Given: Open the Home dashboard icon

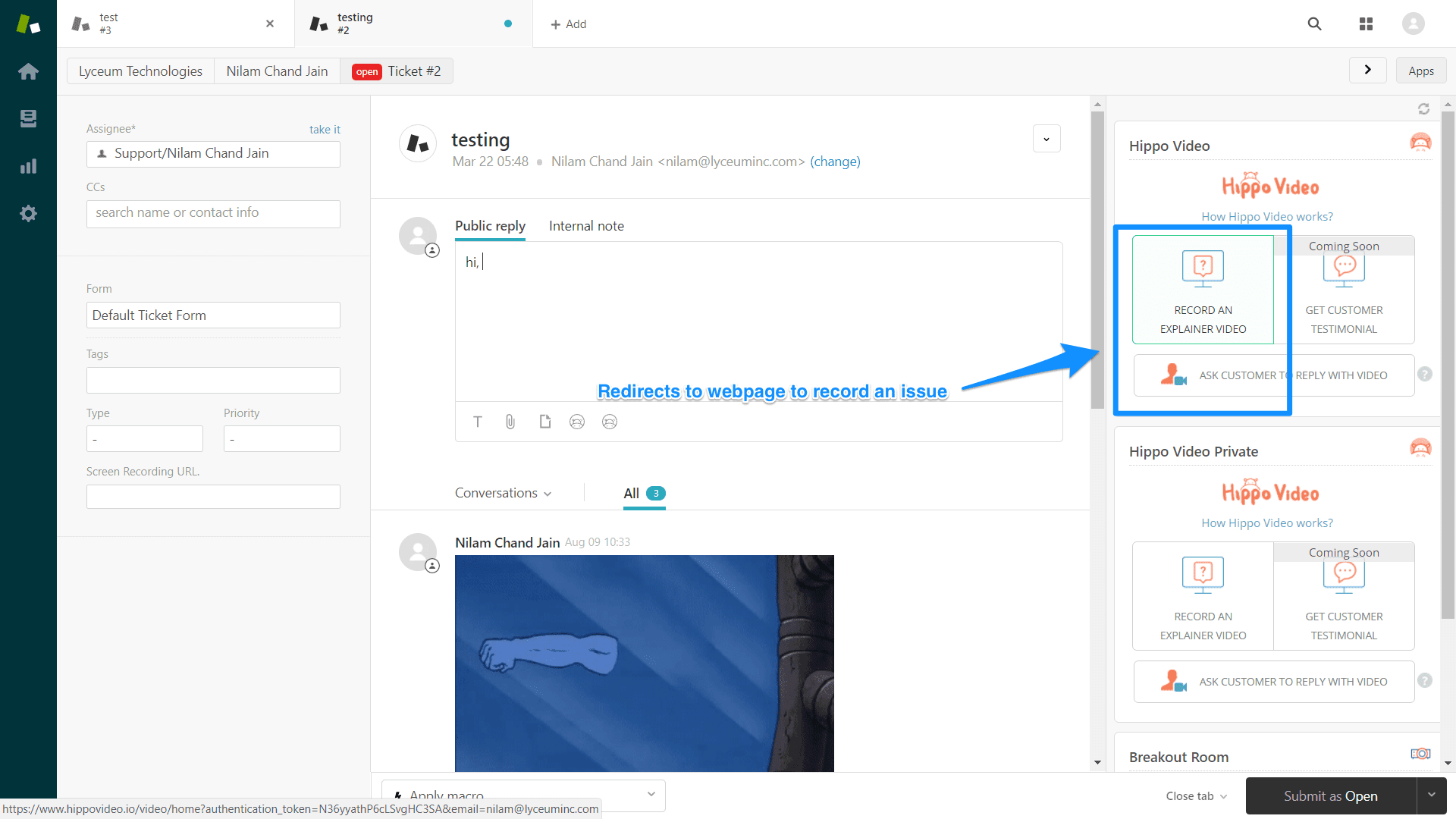Looking at the screenshot, I should coord(28,71).
